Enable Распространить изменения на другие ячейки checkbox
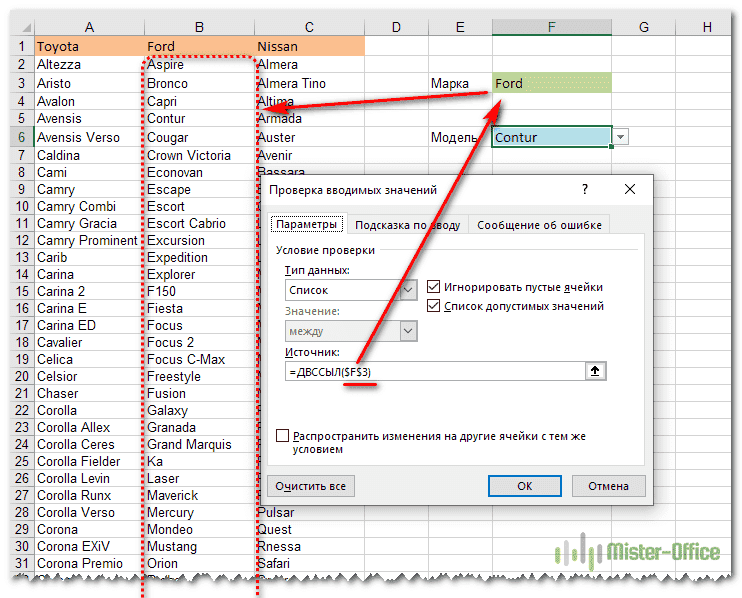Image resolution: width=742 pixels, height=598 pixels. pos(283,436)
